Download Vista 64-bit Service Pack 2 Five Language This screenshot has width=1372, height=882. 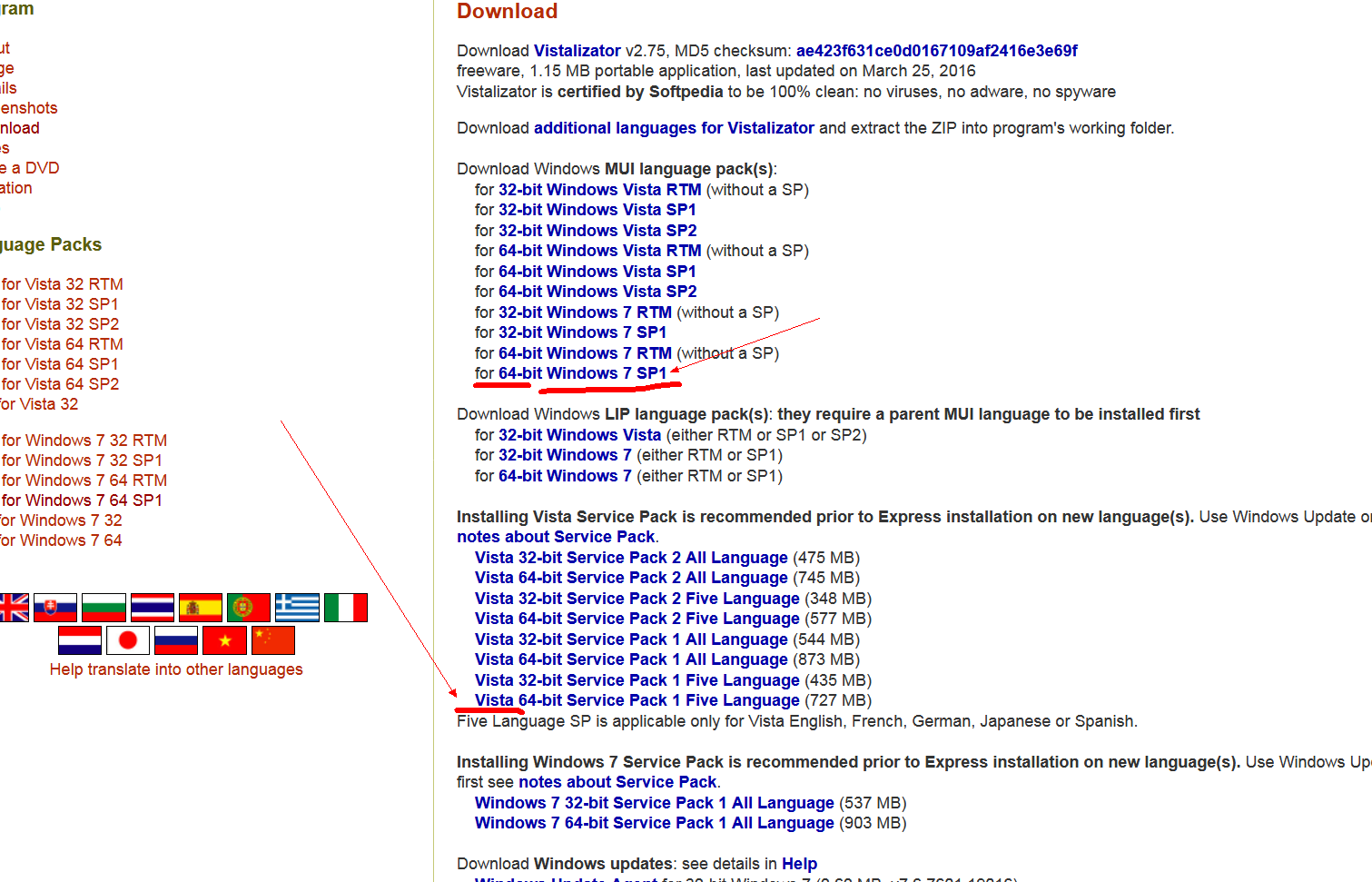(x=637, y=619)
